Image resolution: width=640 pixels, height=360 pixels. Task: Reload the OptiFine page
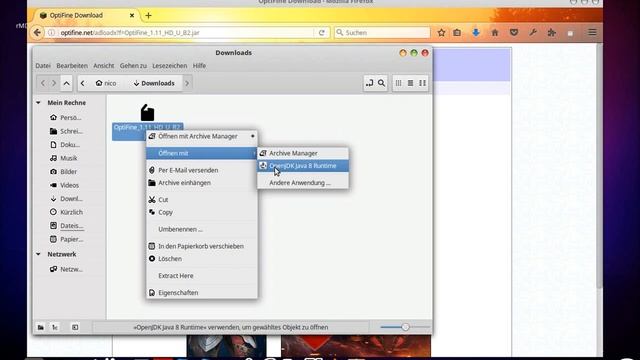[322, 33]
